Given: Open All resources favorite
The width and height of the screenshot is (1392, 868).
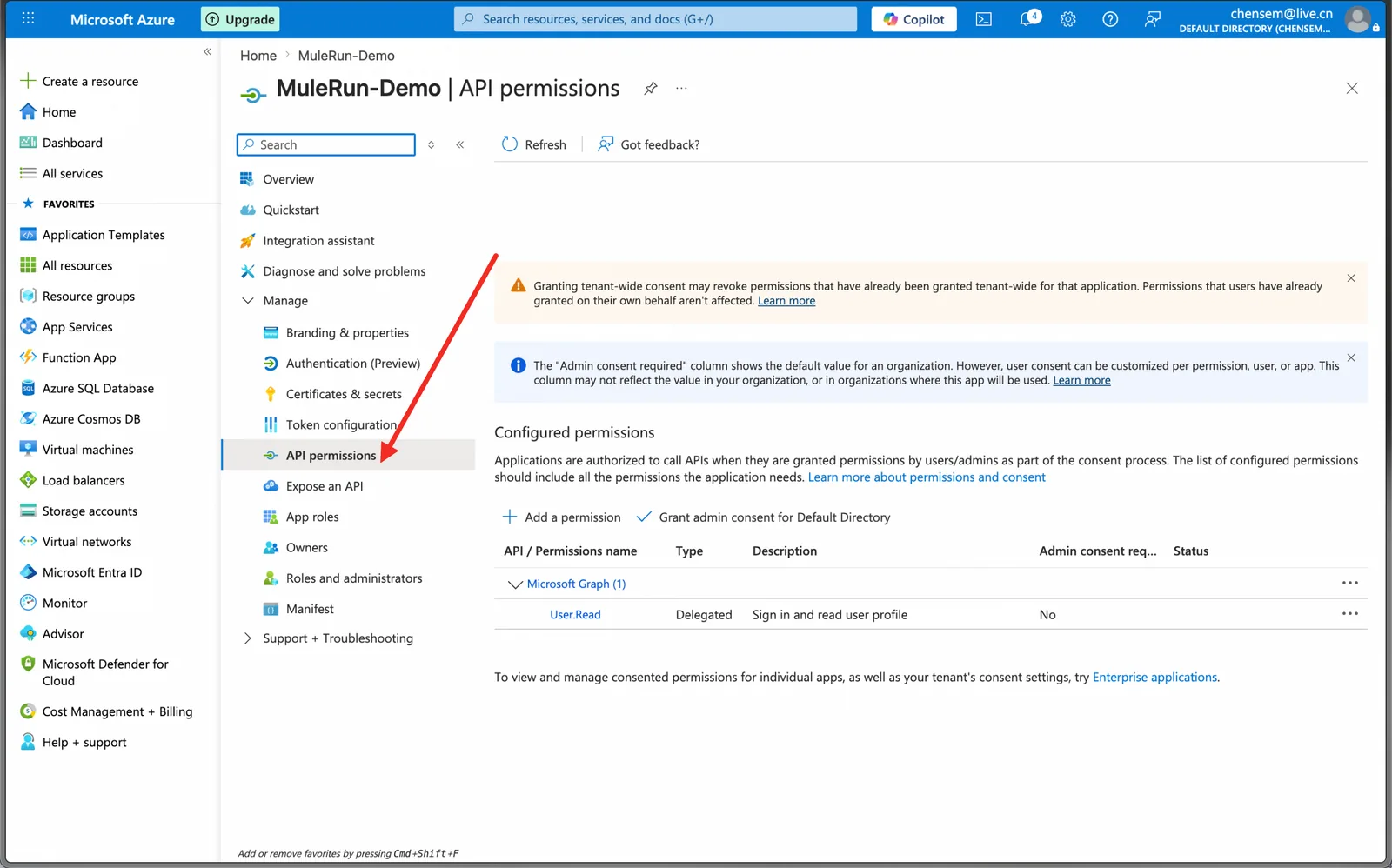Looking at the screenshot, I should coord(66,265).
